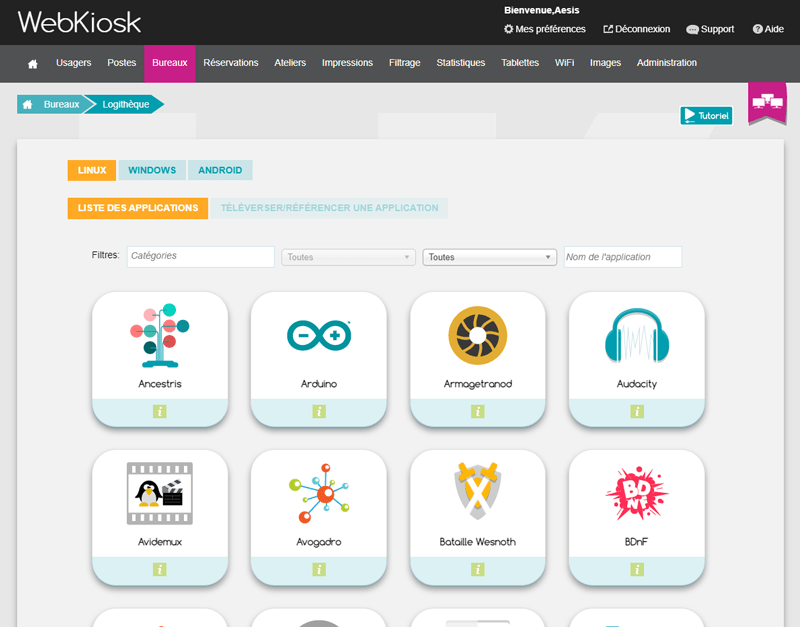This screenshot has width=800, height=627.
Task: Open the Postes menu
Action: 121,63
